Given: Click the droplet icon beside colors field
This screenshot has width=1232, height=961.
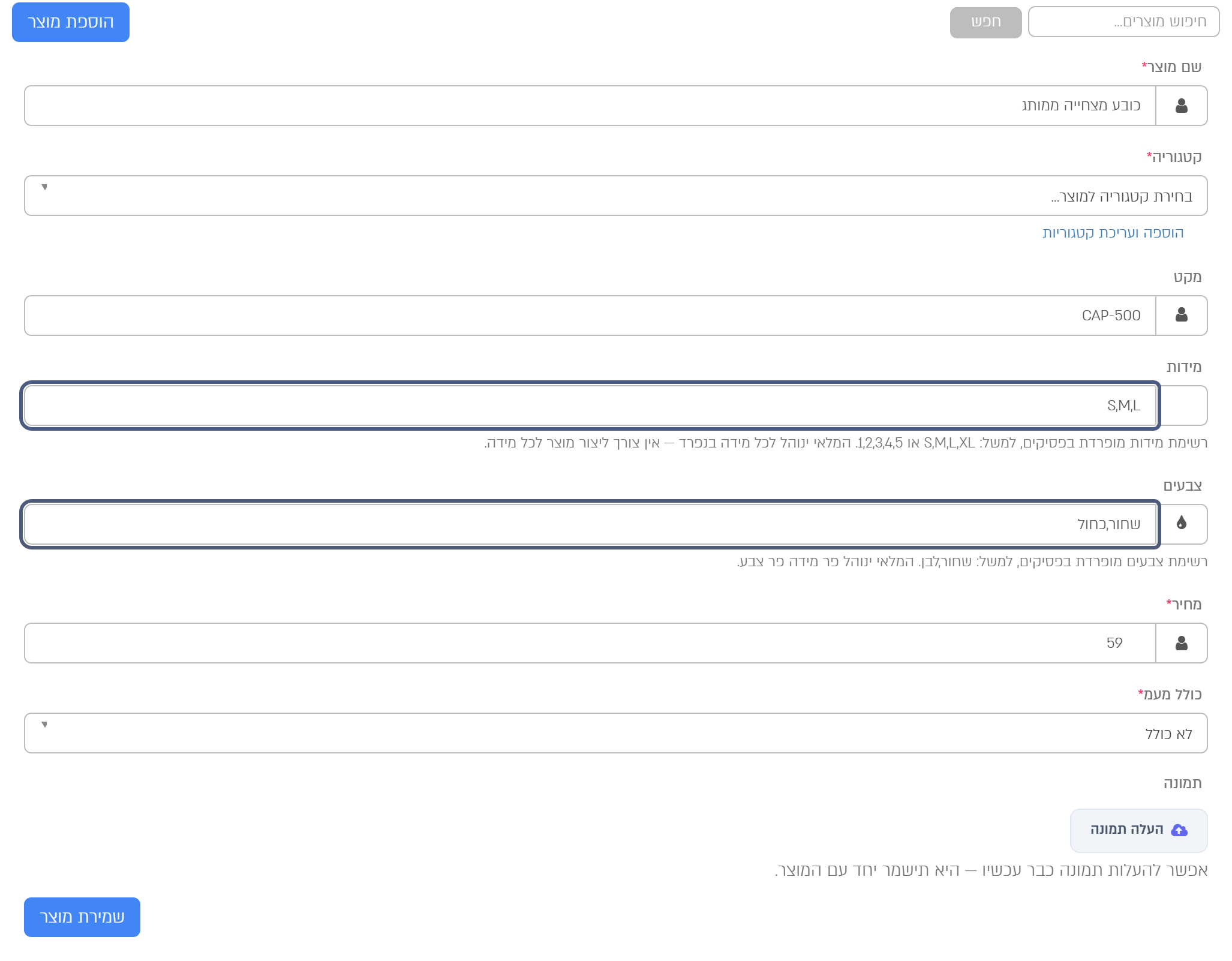Looking at the screenshot, I should click(x=1181, y=522).
